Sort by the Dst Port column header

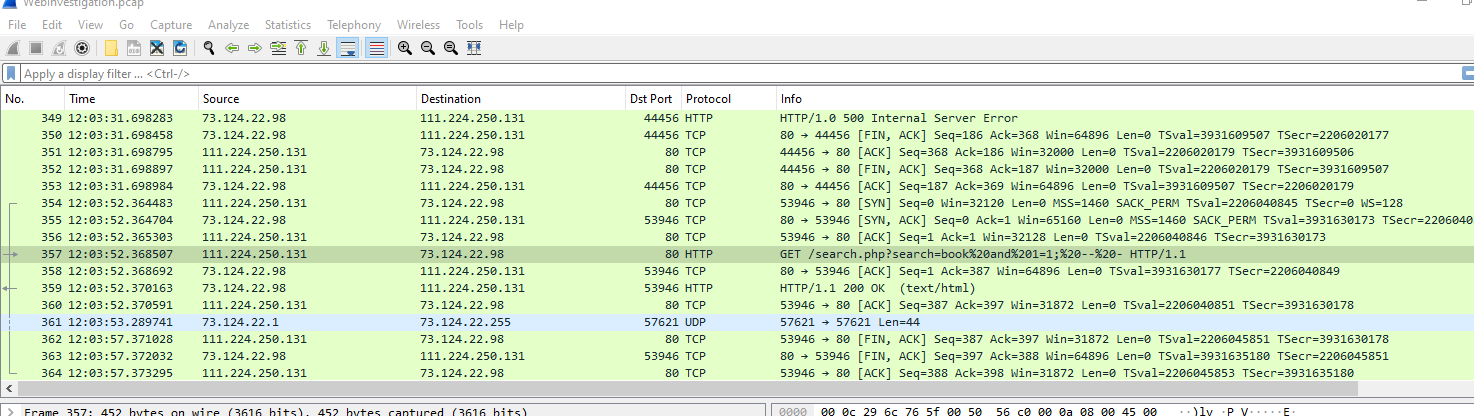[x=653, y=99]
